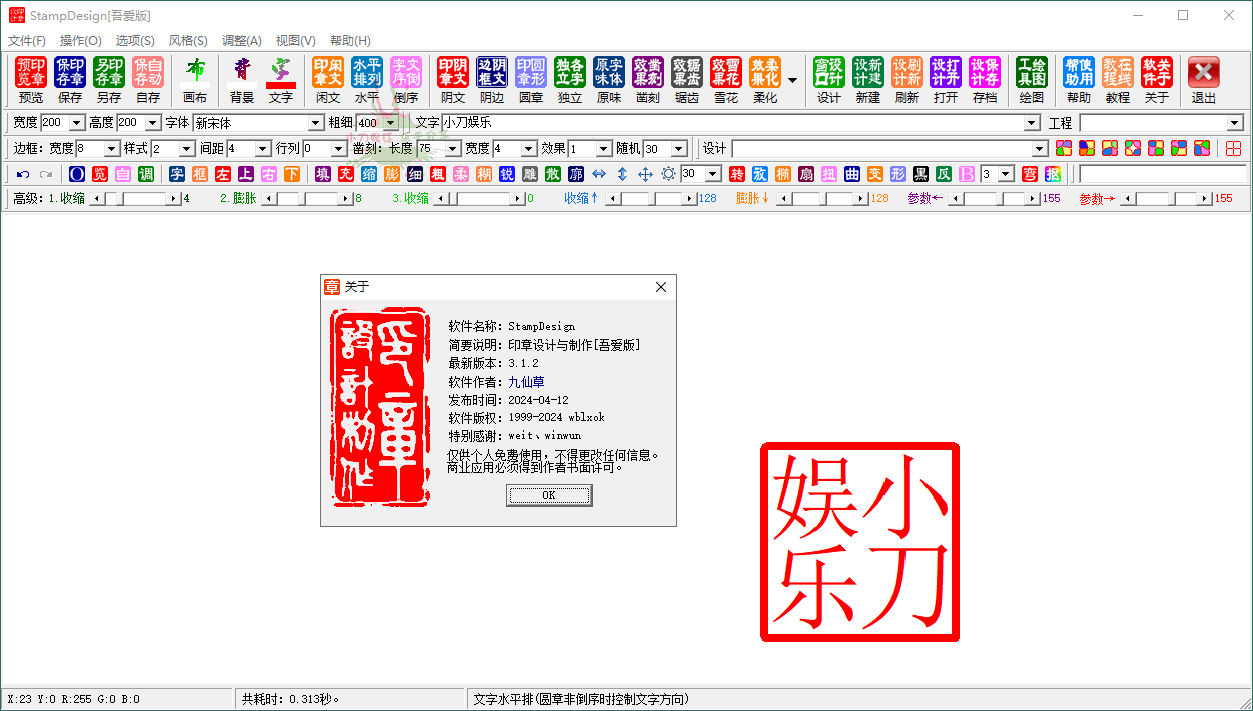Open the 风格(S) menu
Screen dimensions: 1253x711
click(186, 40)
